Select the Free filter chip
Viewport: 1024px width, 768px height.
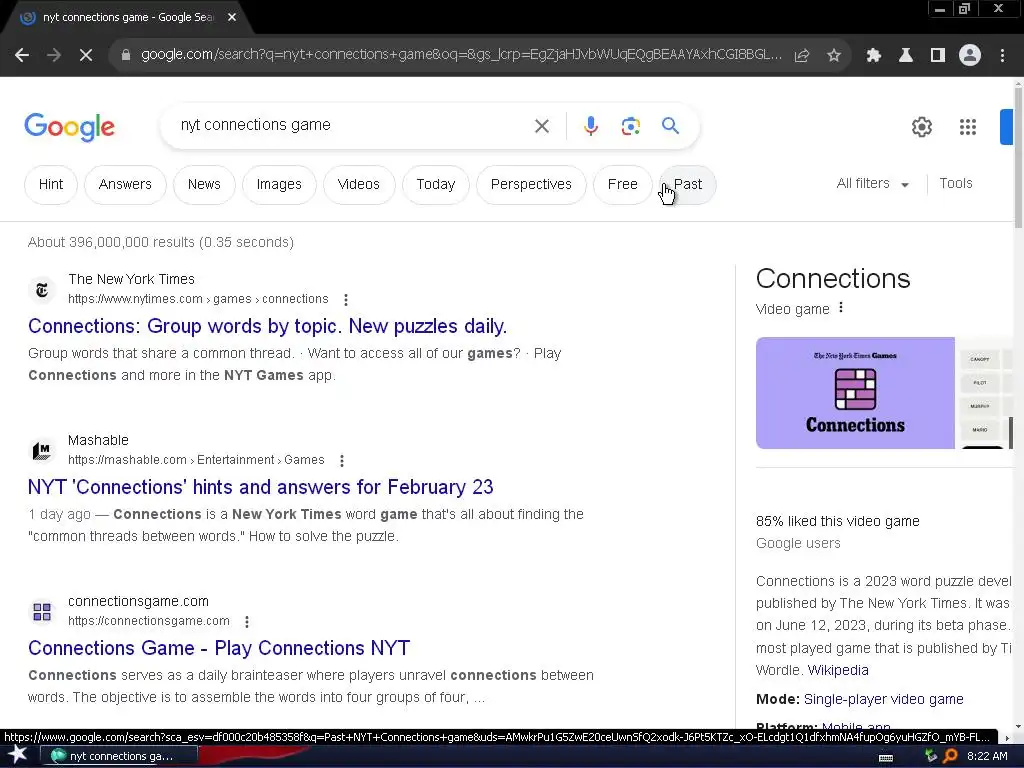coord(622,185)
